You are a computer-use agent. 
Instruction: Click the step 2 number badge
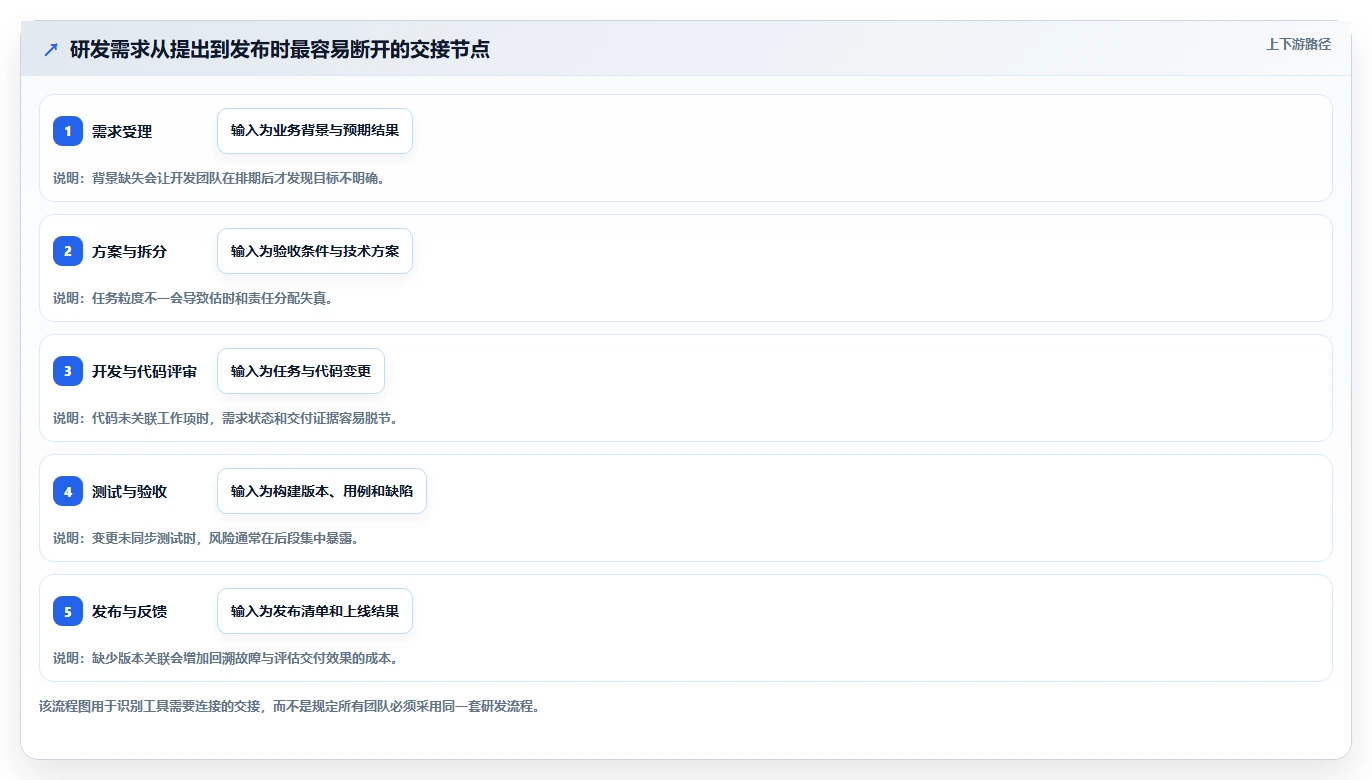tap(68, 251)
